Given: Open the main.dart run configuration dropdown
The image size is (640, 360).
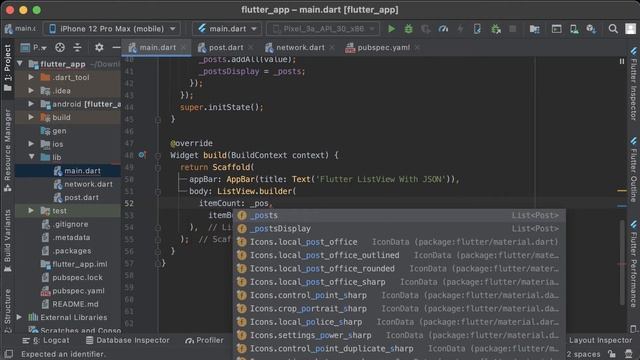Looking at the screenshot, I should [x=227, y=29].
